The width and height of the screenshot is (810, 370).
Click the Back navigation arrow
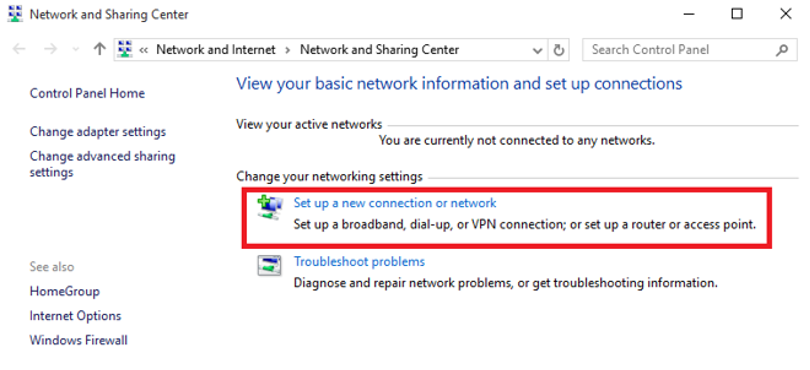(19, 50)
